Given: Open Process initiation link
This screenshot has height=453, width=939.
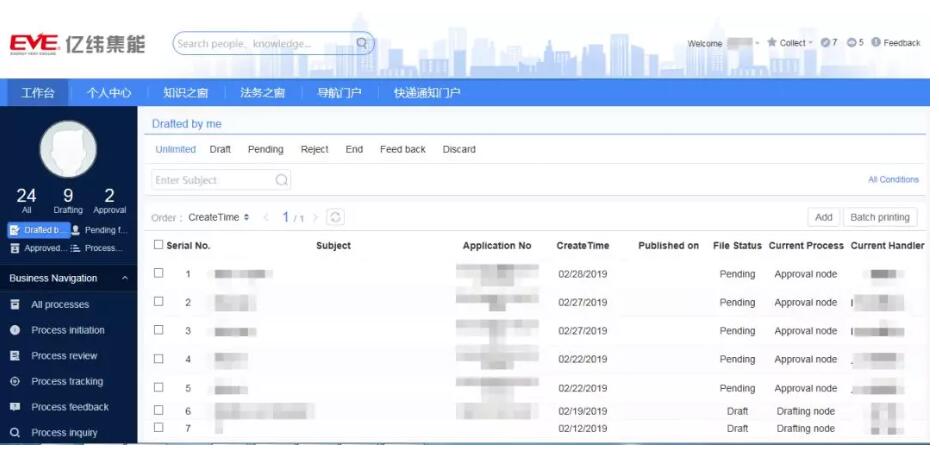Looking at the screenshot, I should coord(68,330).
